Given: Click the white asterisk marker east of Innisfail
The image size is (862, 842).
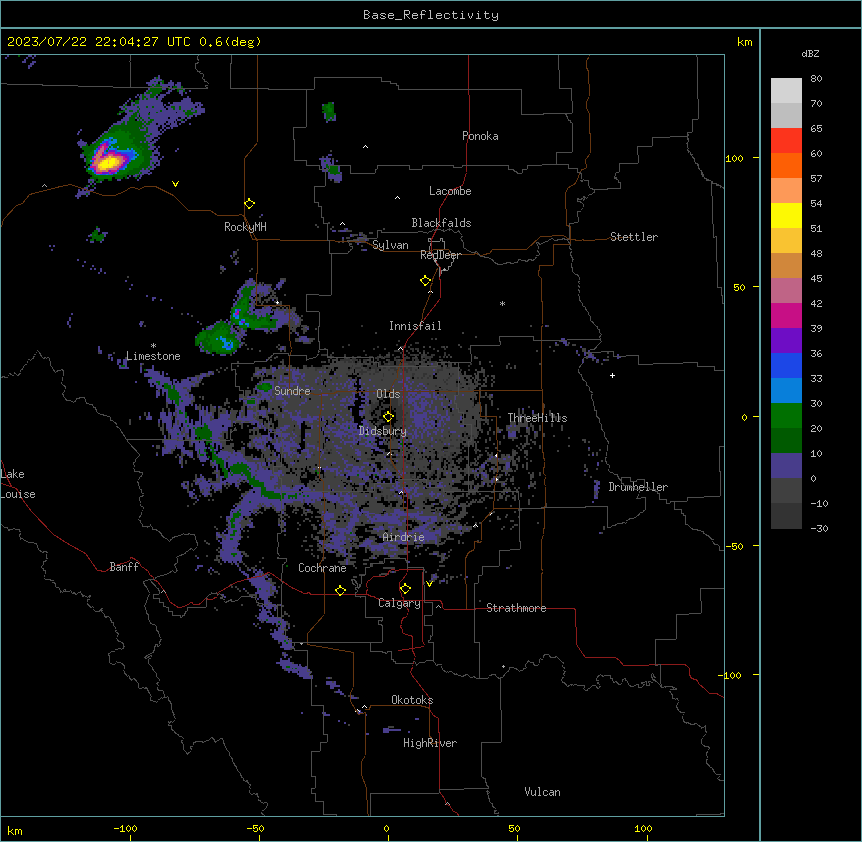Looking at the screenshot, I should click(502, 303).
